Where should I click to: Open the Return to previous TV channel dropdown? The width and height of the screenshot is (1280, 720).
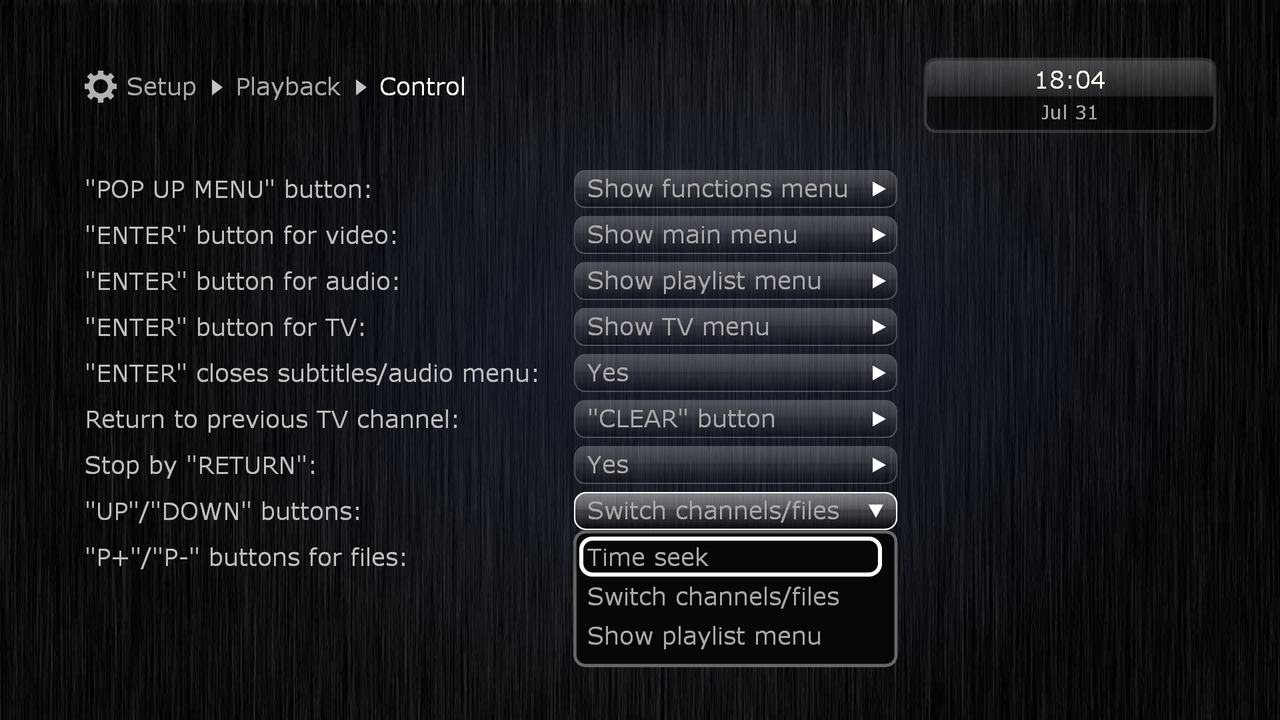click(735, 419)
